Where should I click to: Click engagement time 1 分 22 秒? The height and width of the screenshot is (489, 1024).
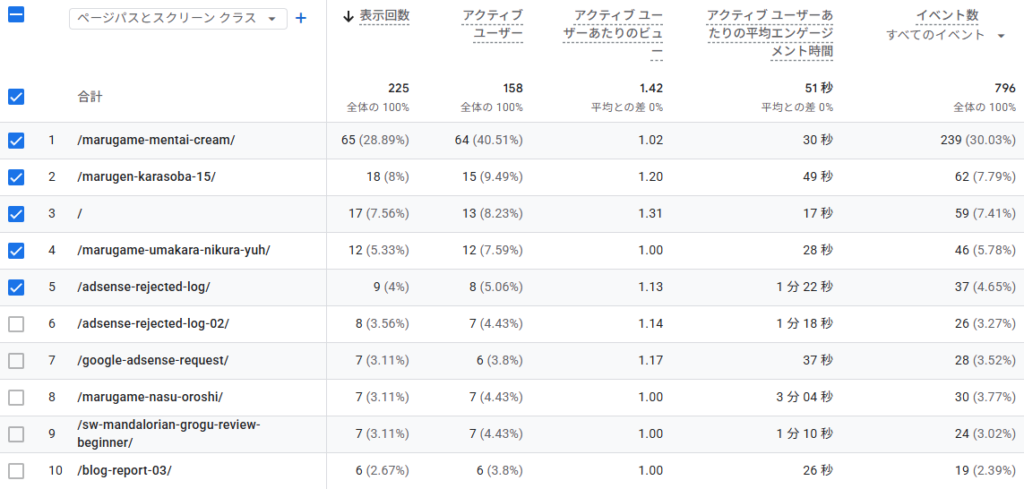pyautogui.click(x=803, y=287)
